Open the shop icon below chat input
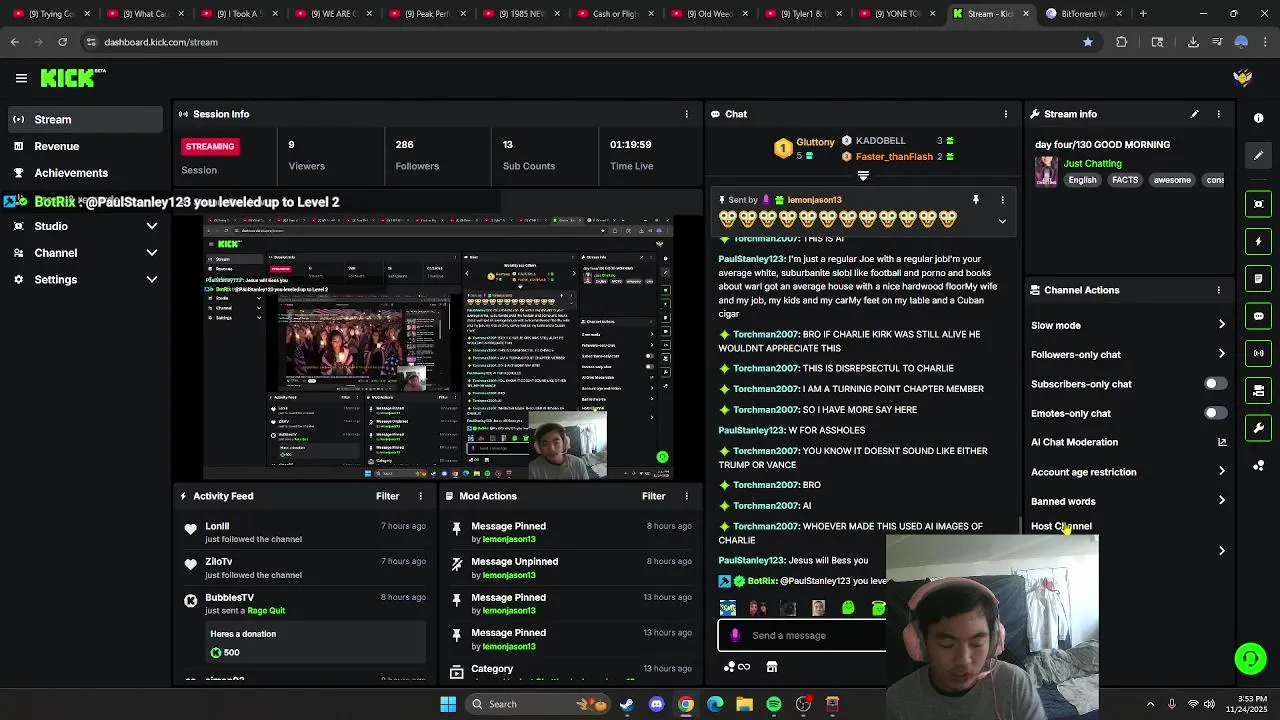 point(772,667)
